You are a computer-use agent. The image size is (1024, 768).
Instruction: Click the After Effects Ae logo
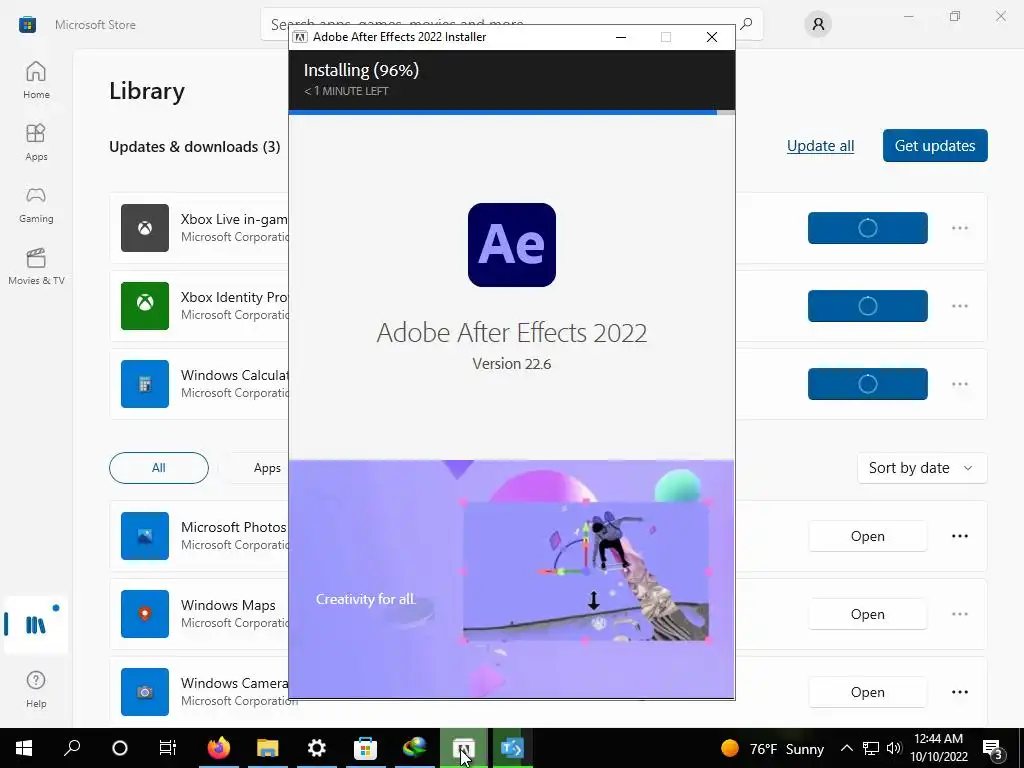[512, 245]
